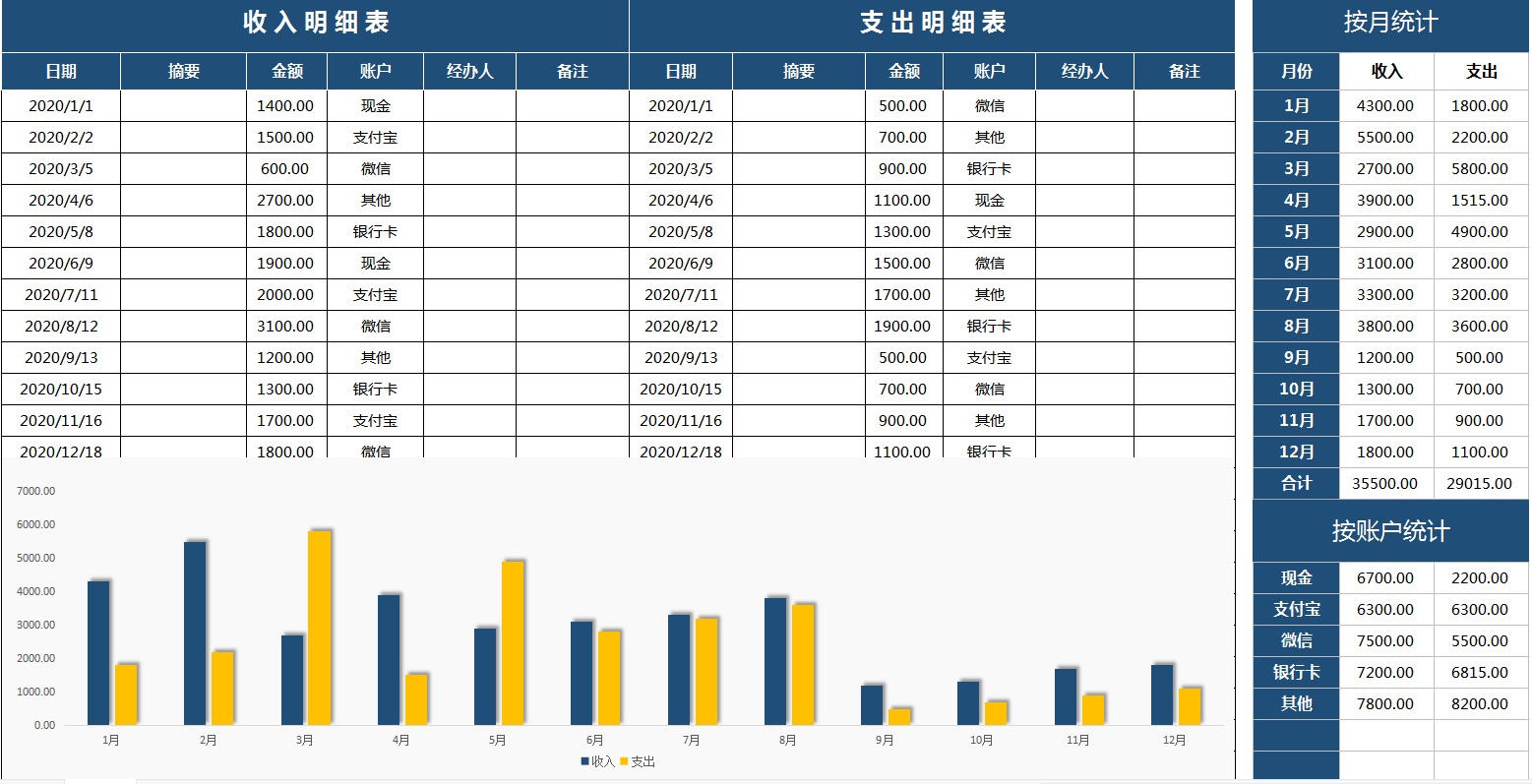Select the 1900.00 amount in expense row 2020/8/12
Screen dimensions: 1532x784
click(x=903, y=326)
